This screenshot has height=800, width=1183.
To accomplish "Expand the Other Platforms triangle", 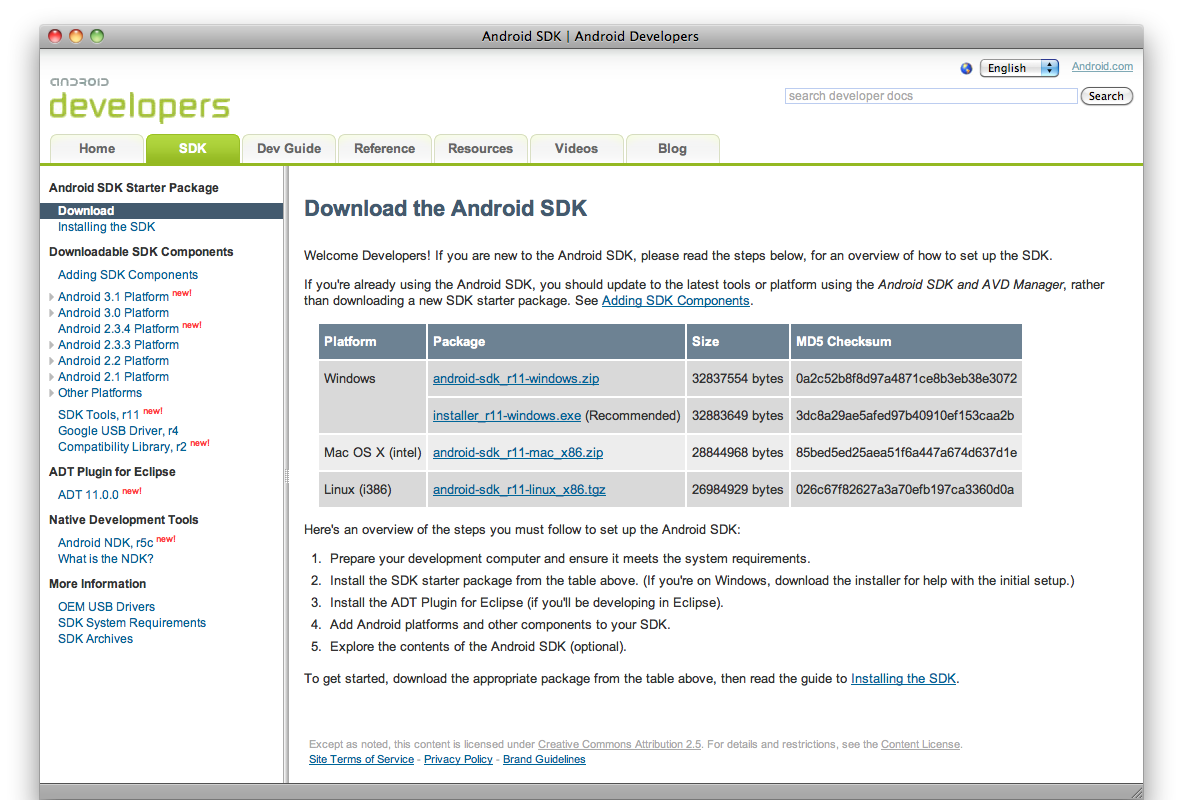I will [x=51, y=392].
